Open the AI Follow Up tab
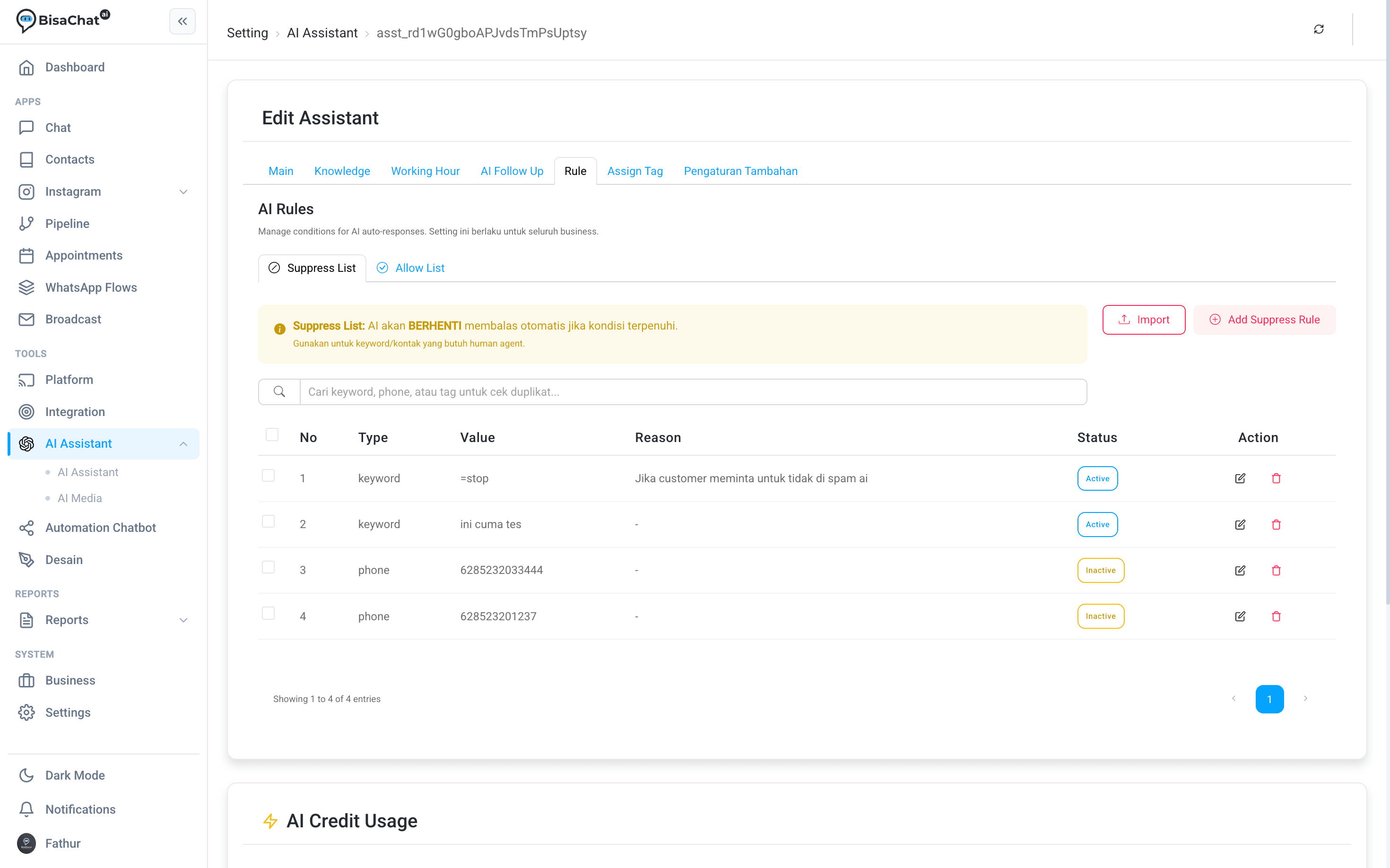Image resolution: width=1390 pixels, height=868 pixels. point(512,171)
